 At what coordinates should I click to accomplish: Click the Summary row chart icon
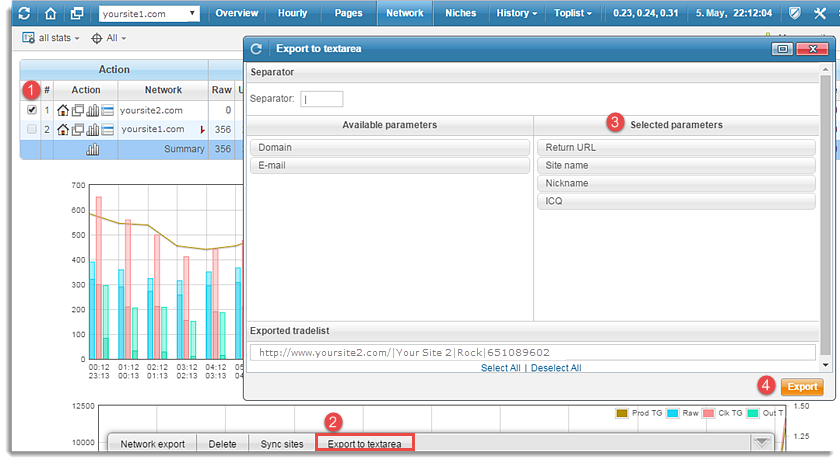click(93, 149)
